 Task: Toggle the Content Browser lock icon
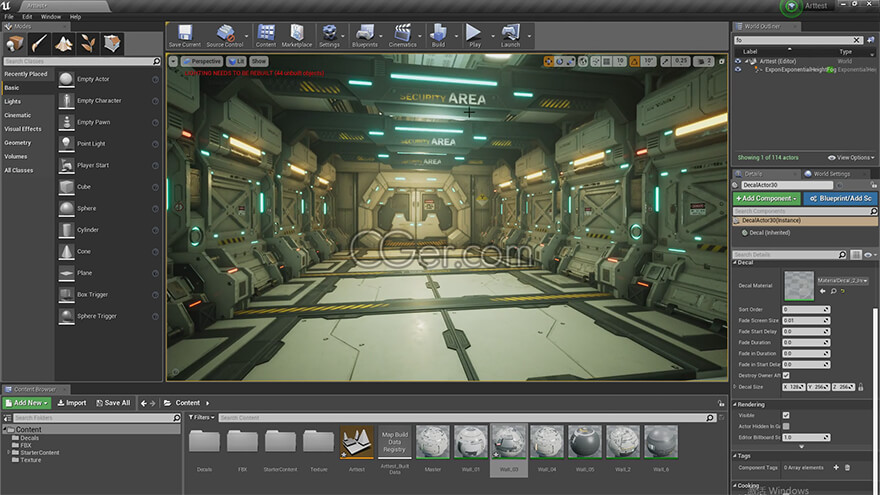721,403
